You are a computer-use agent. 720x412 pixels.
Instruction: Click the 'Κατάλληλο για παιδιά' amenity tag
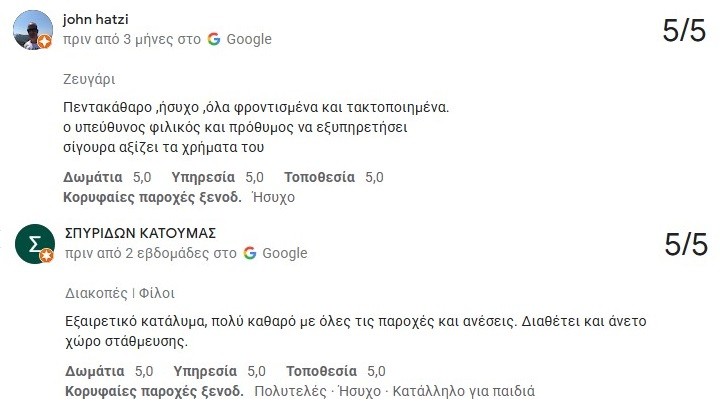point(464,391)
